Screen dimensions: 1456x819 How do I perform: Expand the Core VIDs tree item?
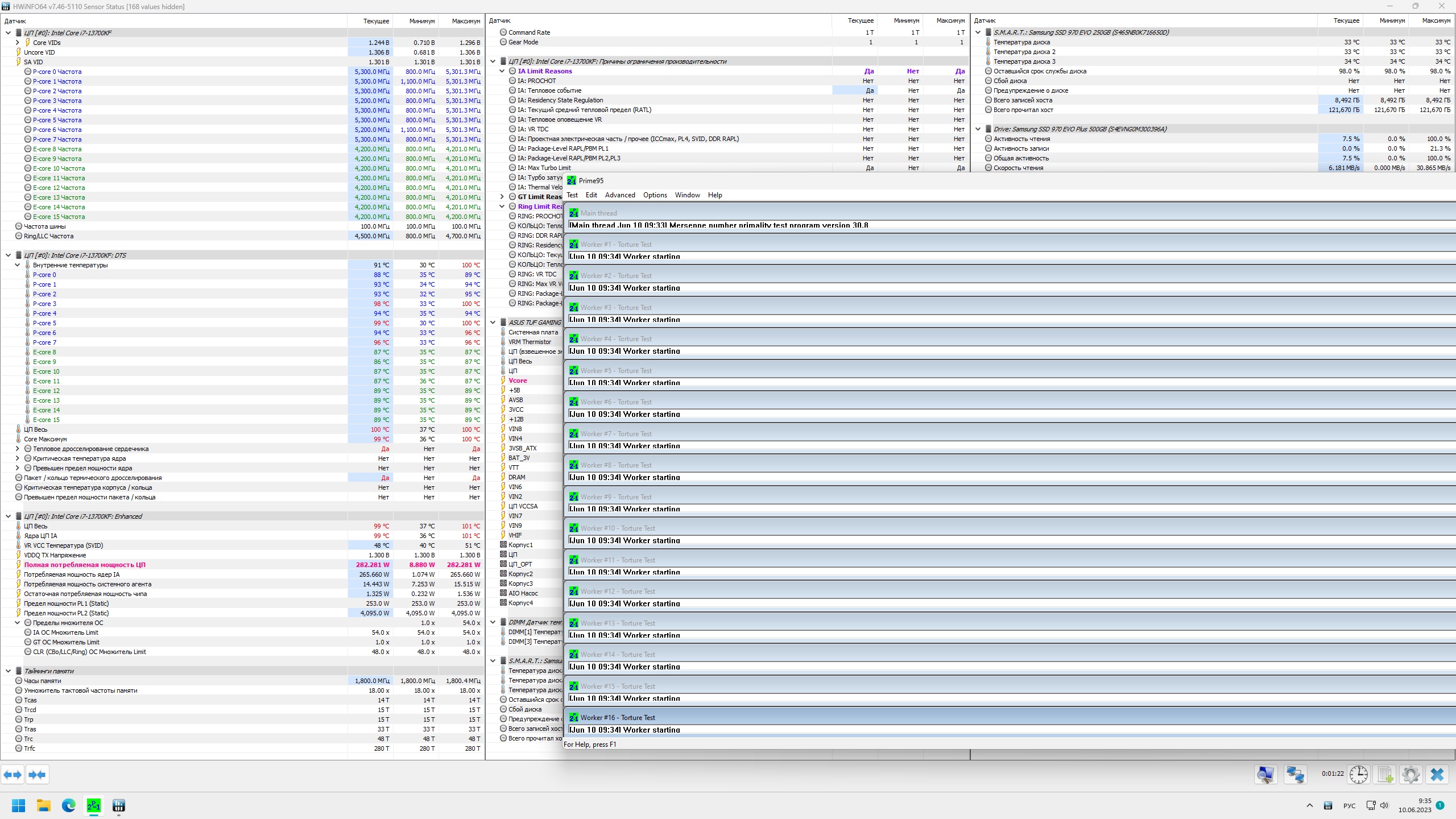[17, 43]
